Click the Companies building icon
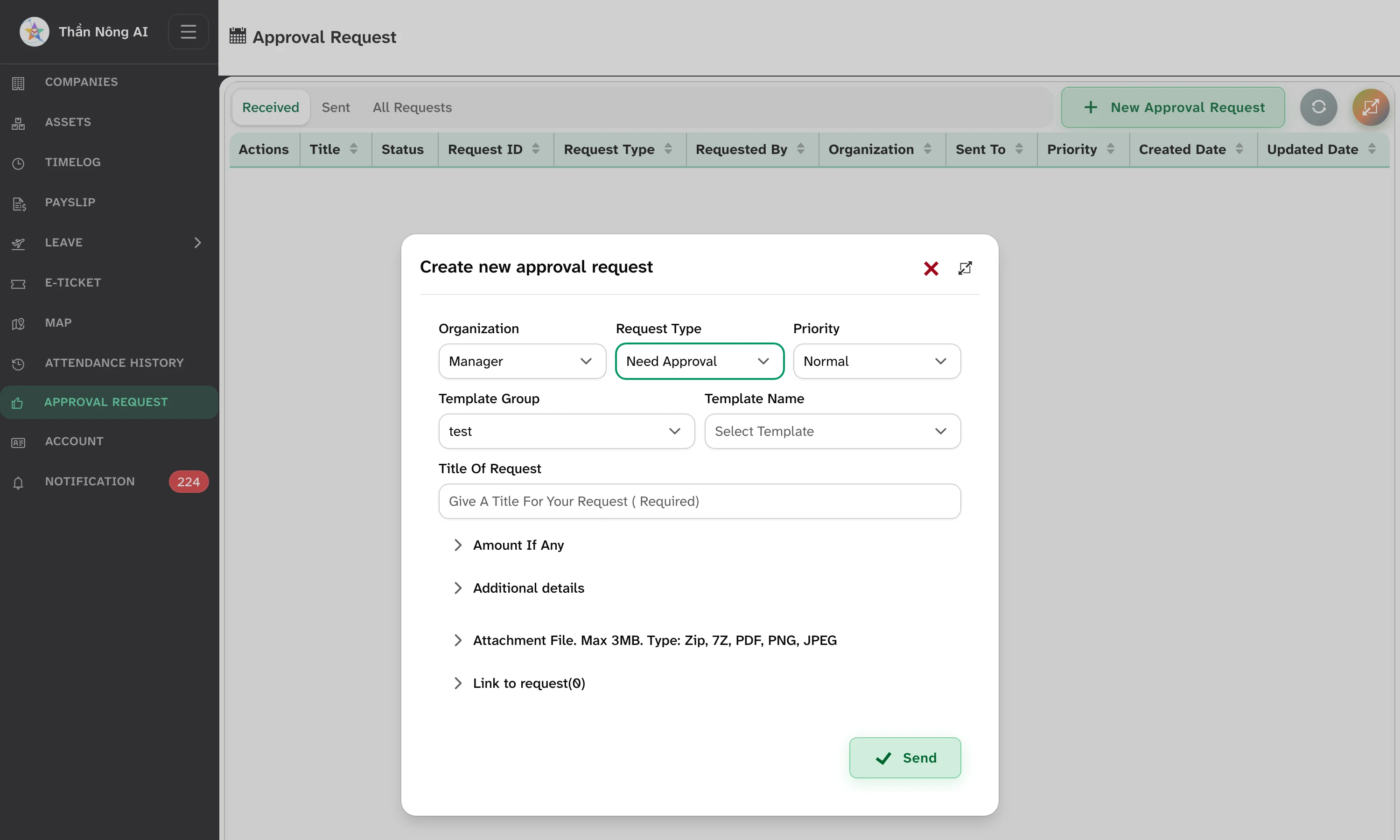 coord(18,83)
